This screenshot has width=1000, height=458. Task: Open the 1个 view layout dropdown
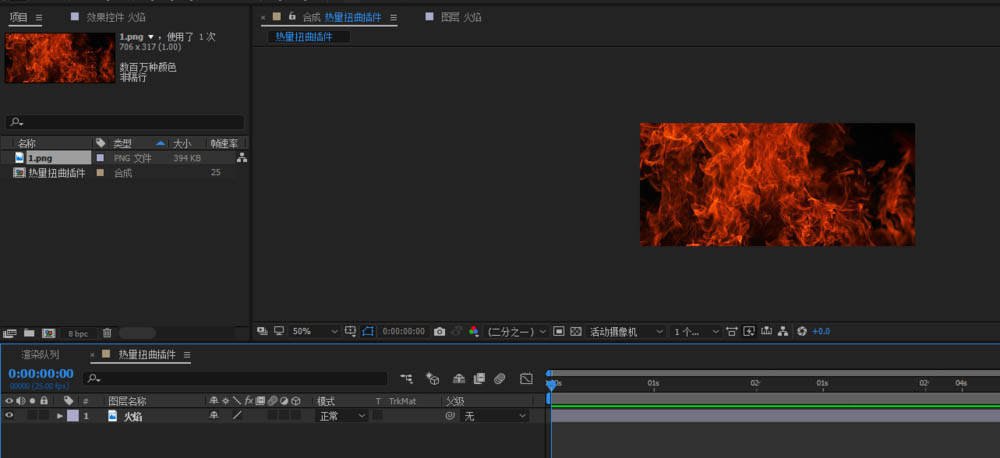(695, 332)
